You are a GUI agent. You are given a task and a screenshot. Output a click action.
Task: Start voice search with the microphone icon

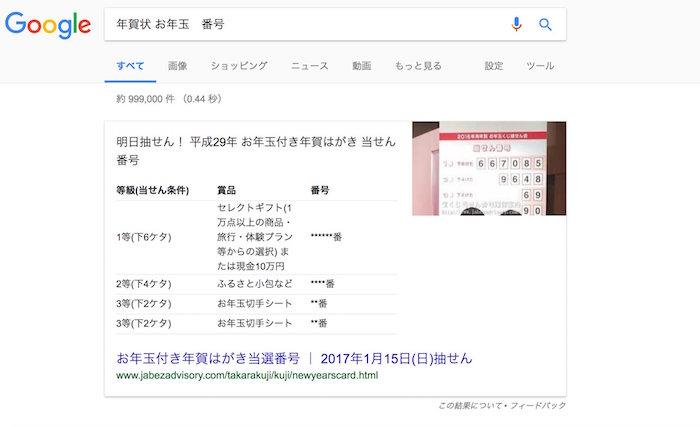tap(516, 25)
